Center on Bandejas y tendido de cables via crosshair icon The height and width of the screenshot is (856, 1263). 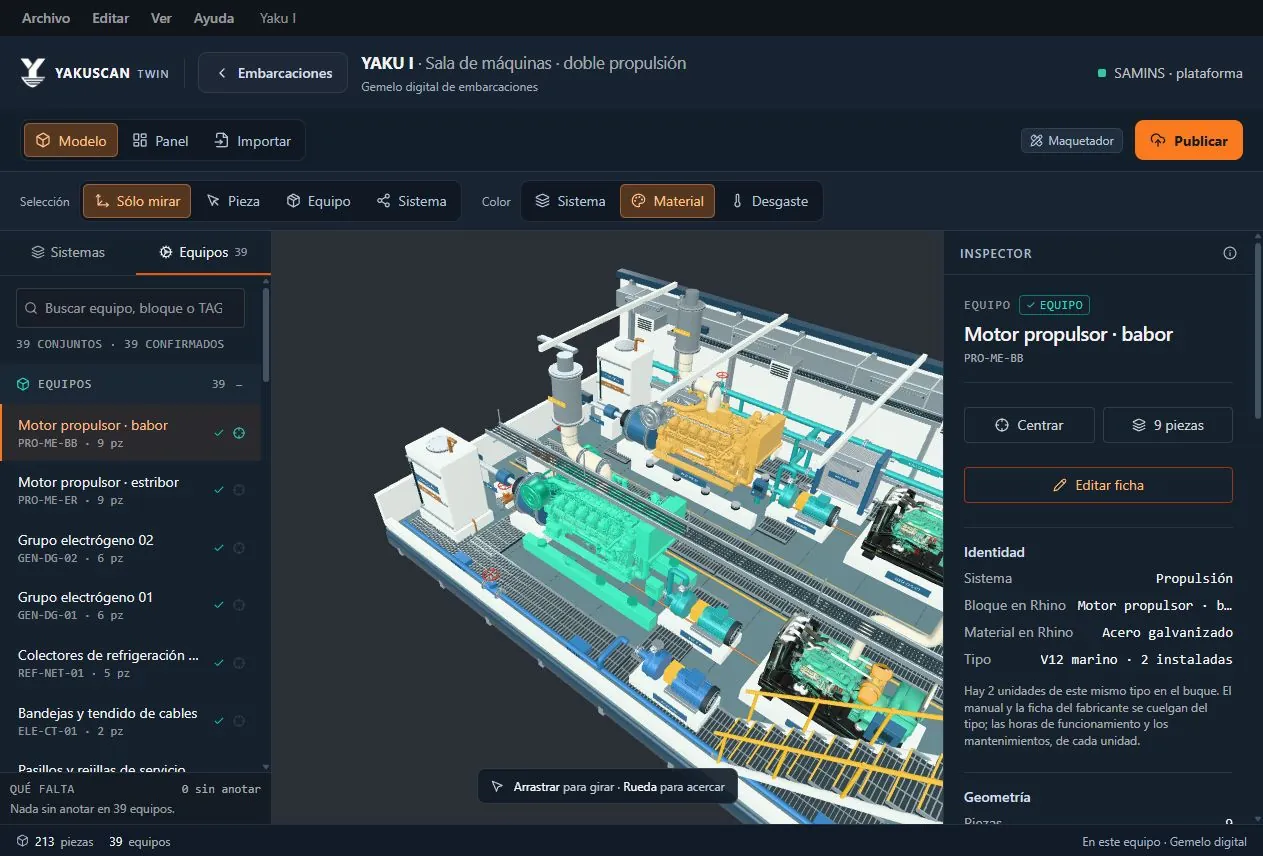coord(239,721)
